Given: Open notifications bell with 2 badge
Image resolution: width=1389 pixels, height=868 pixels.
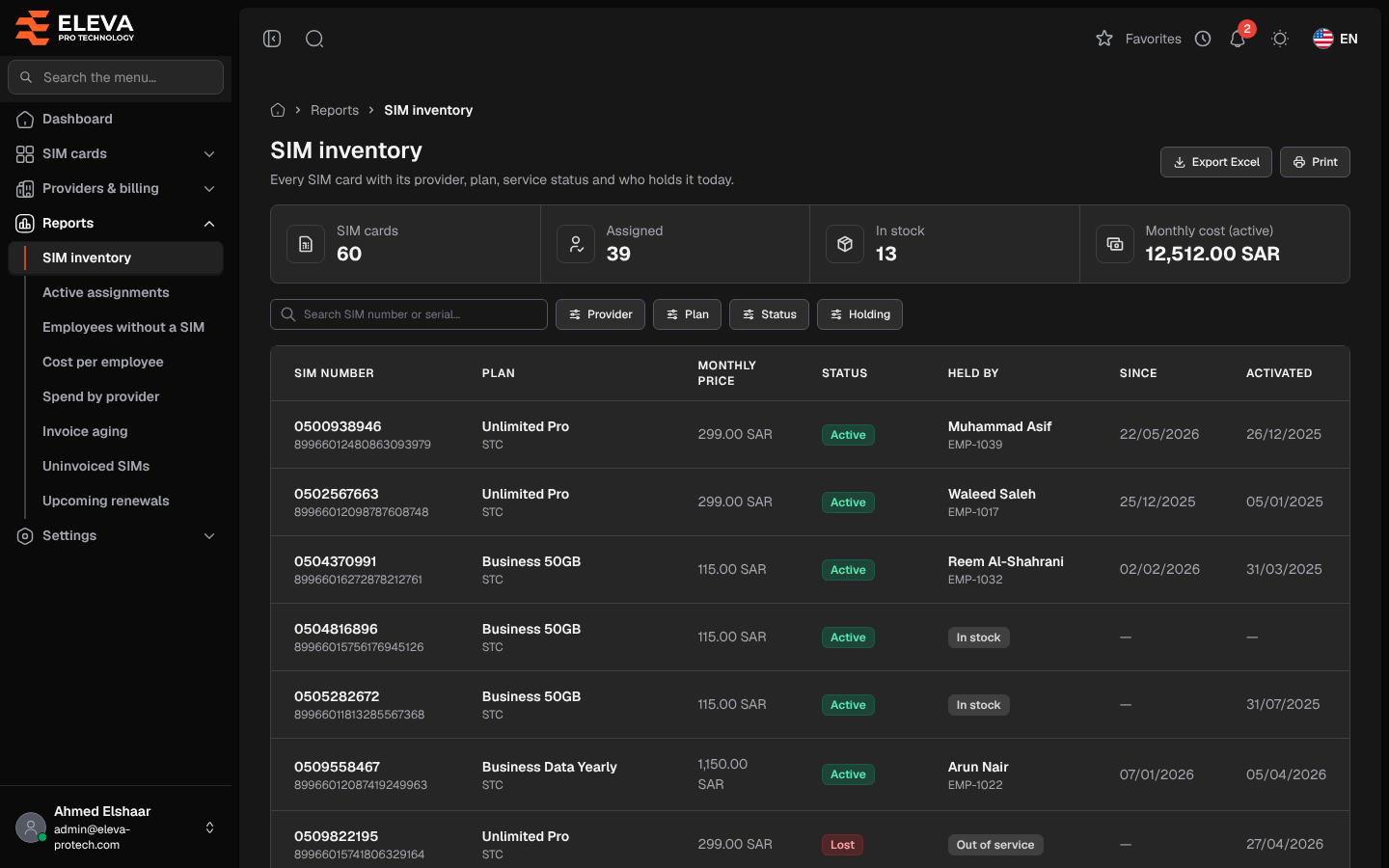Looking at the screenshot, I should click(x=1238, y=39).
